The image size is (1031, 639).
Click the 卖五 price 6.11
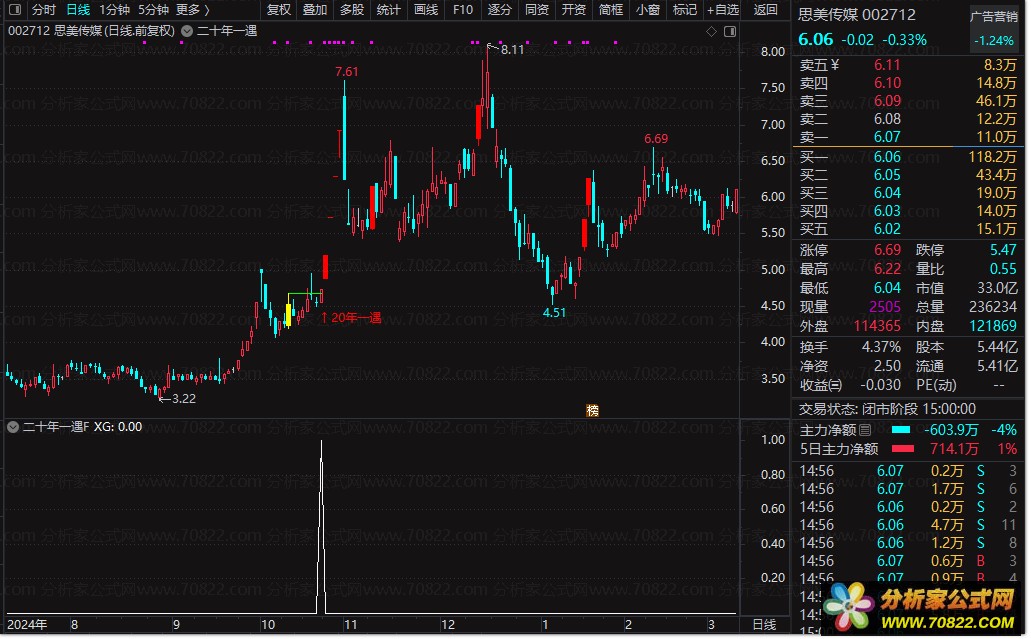pos(887,65)
